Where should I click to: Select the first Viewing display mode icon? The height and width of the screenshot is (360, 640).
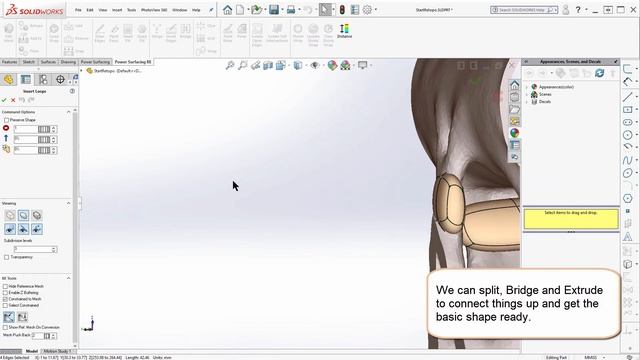(10, 215)
